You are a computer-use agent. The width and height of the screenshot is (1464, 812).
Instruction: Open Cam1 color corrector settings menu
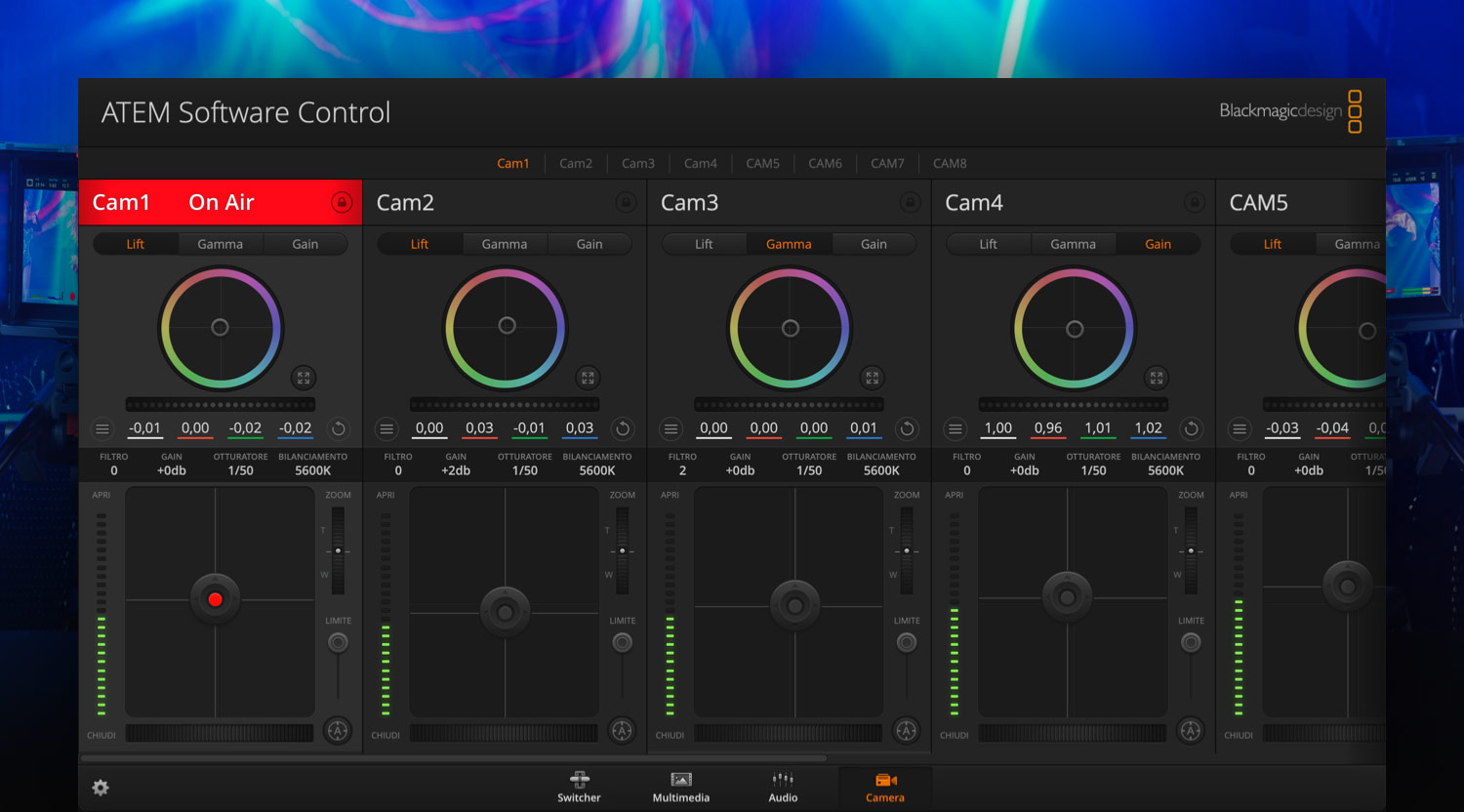[x=102, y=428]
